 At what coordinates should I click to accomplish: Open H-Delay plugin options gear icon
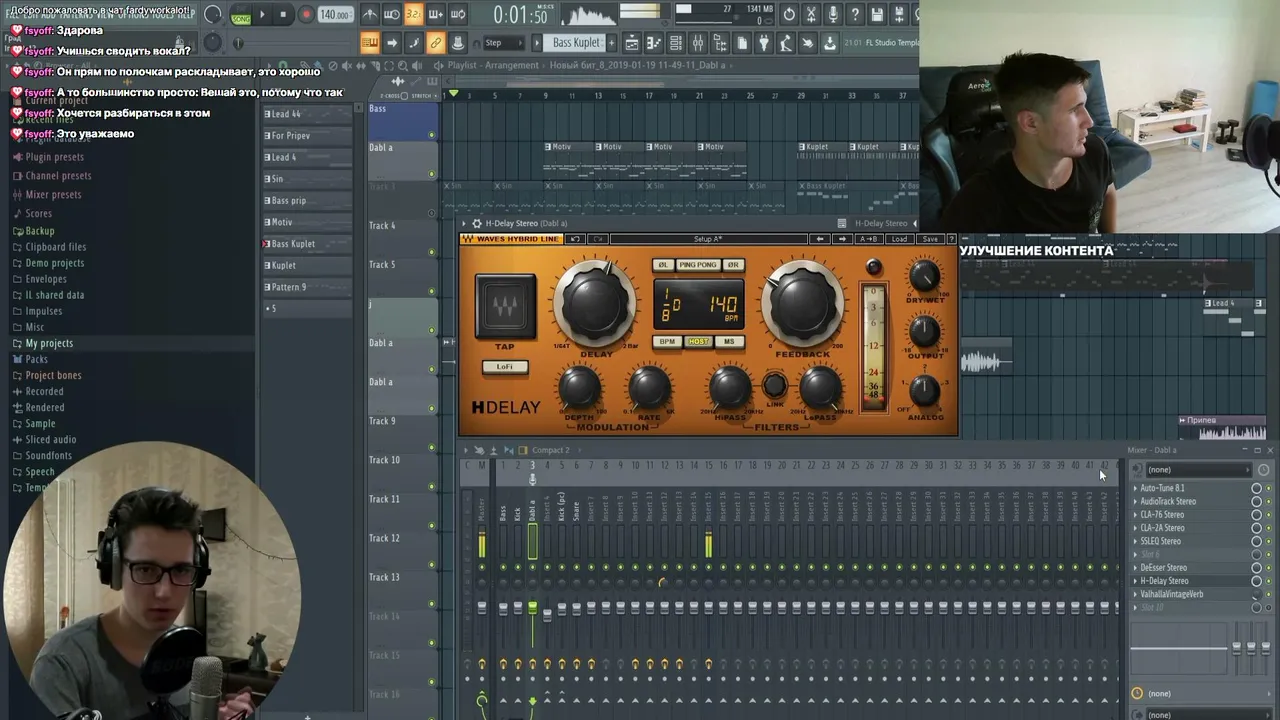pyautogui.click(x=476, y=224)
